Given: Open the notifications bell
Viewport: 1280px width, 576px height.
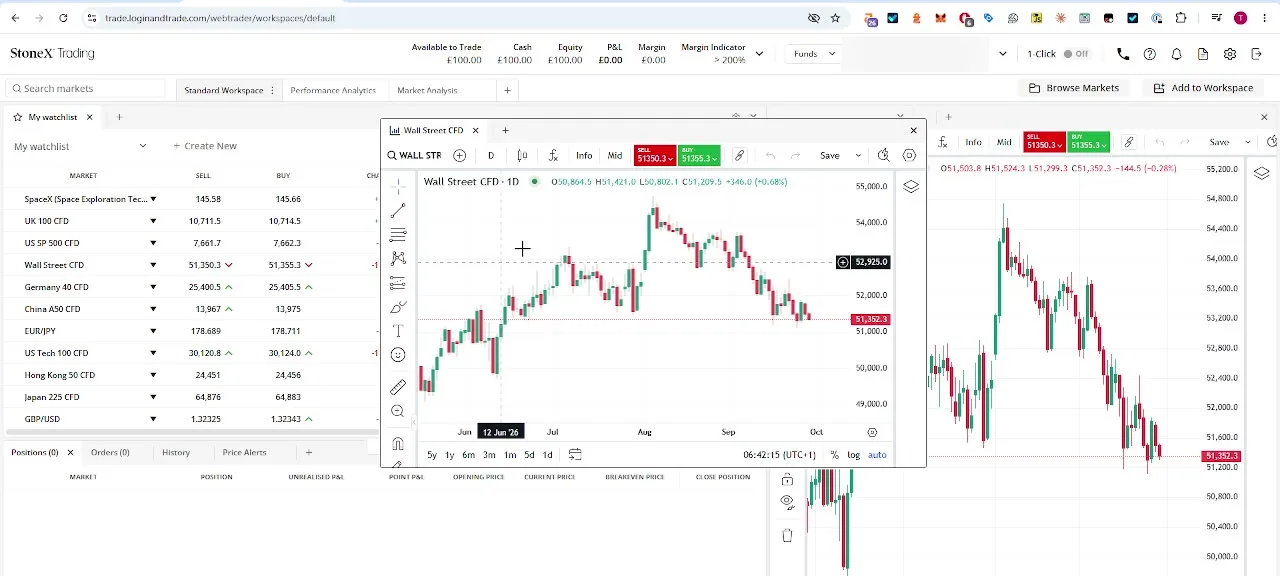Looking at the screenshot, I should click(1177, 54).
